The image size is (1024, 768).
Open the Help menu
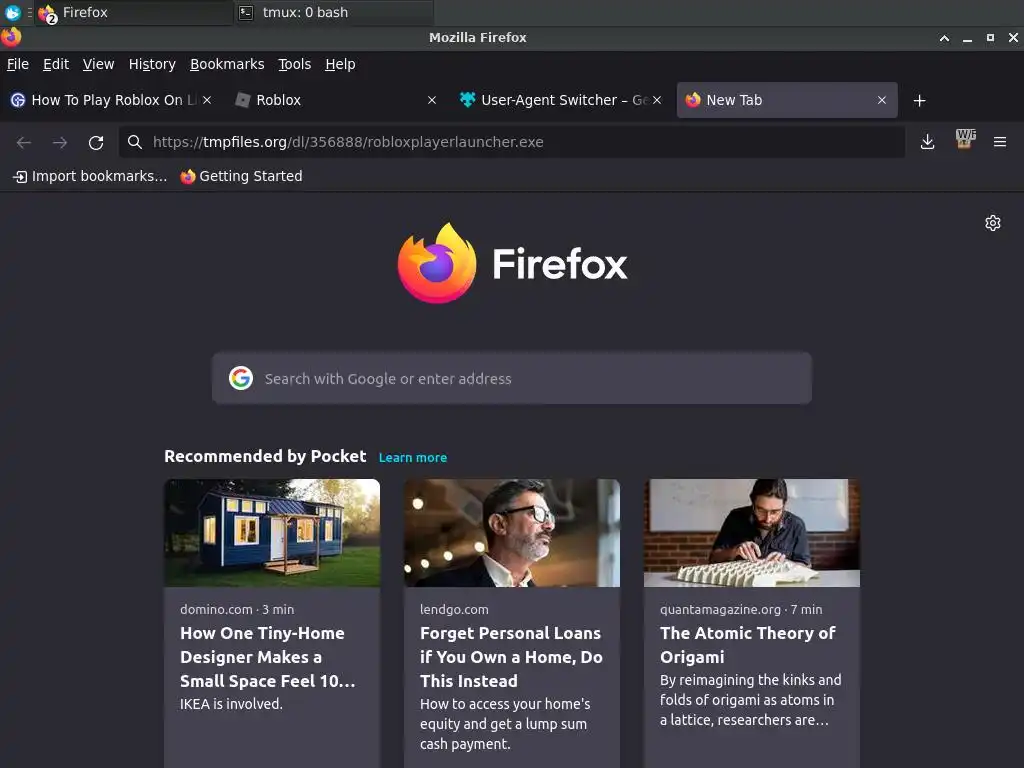tap(340, 64)
